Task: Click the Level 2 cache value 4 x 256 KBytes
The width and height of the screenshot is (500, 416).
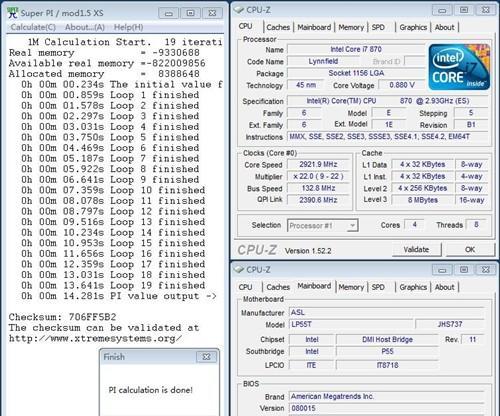Action: click(423, 188)
